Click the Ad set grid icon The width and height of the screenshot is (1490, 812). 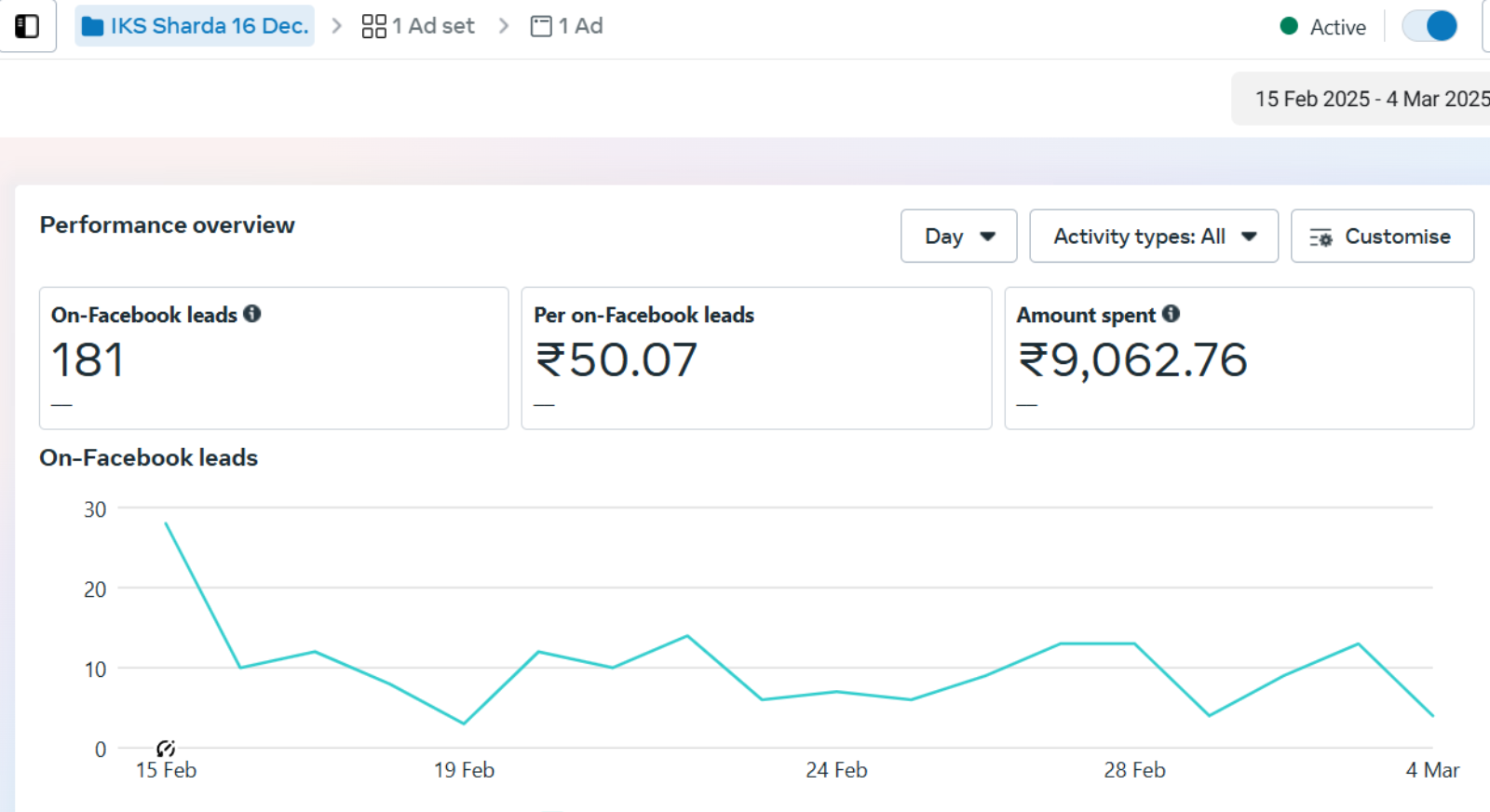click(373, 26)
